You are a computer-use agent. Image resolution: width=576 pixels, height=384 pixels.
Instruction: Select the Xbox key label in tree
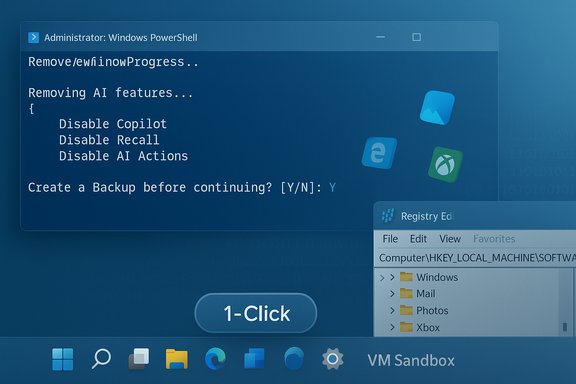point(428,327)
